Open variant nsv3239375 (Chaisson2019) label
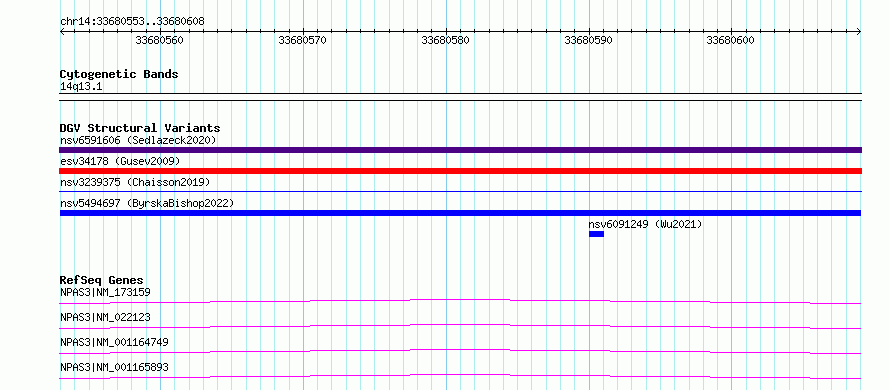This screenshot has height=390, width=890. pos(135,182)
